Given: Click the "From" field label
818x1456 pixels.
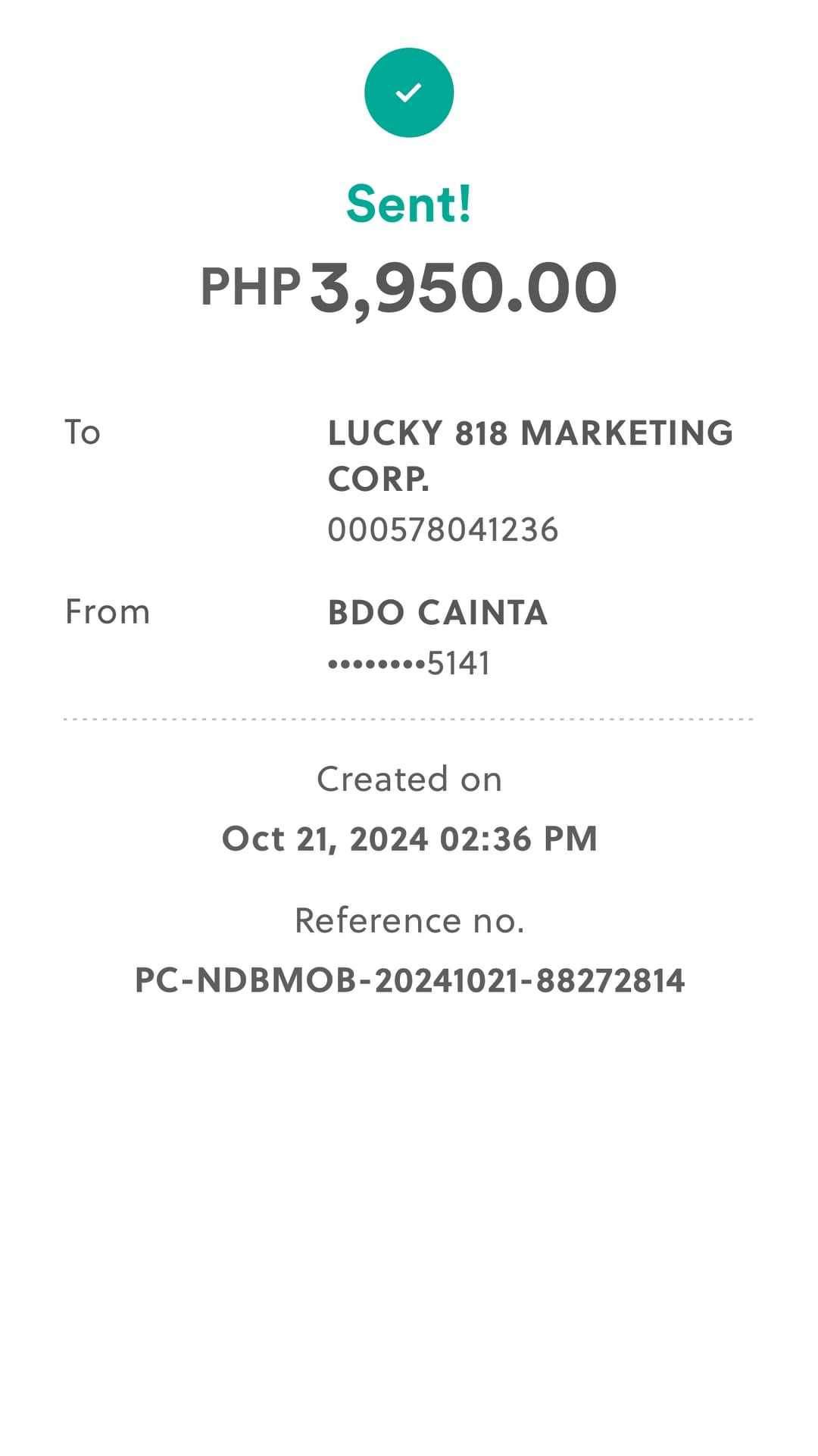Looking at the screenshot, I should (x=108, y=612).
